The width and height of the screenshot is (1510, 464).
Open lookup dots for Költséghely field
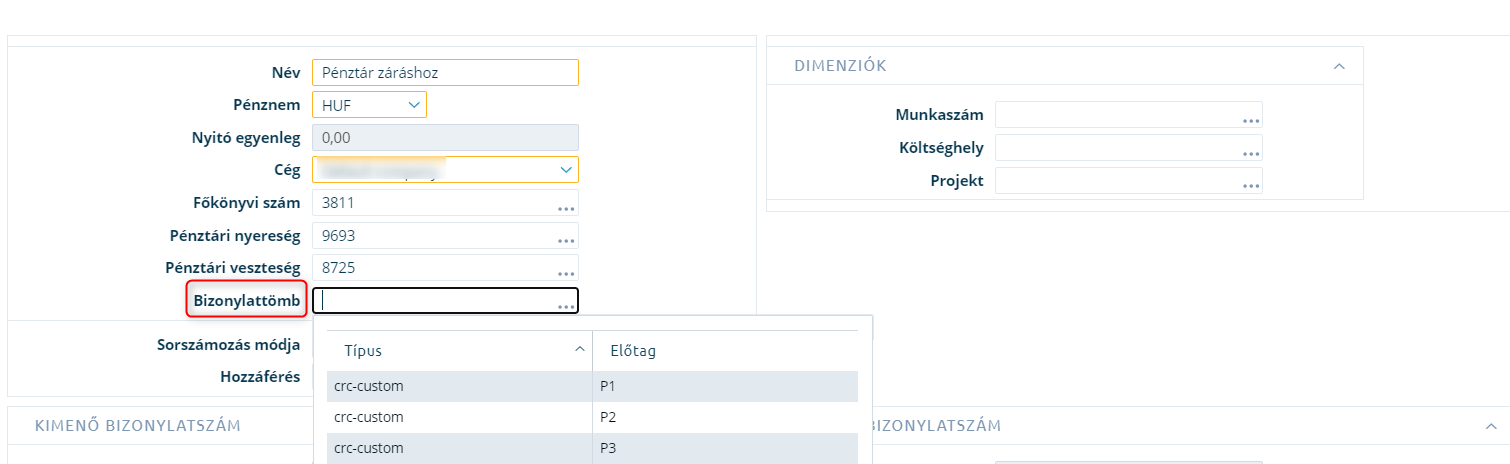(1250, 153)
